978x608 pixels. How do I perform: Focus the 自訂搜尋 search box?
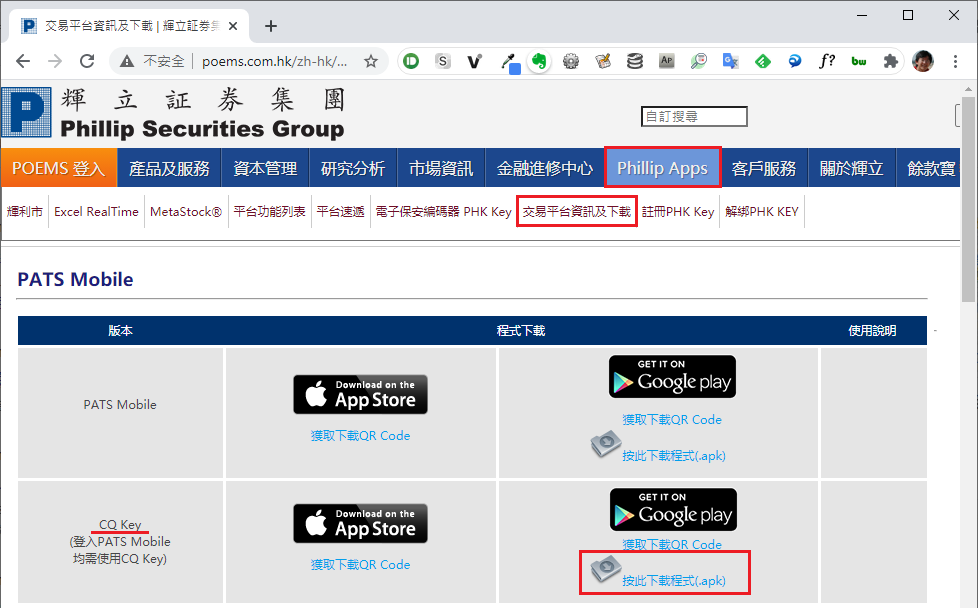click(694, 117)
